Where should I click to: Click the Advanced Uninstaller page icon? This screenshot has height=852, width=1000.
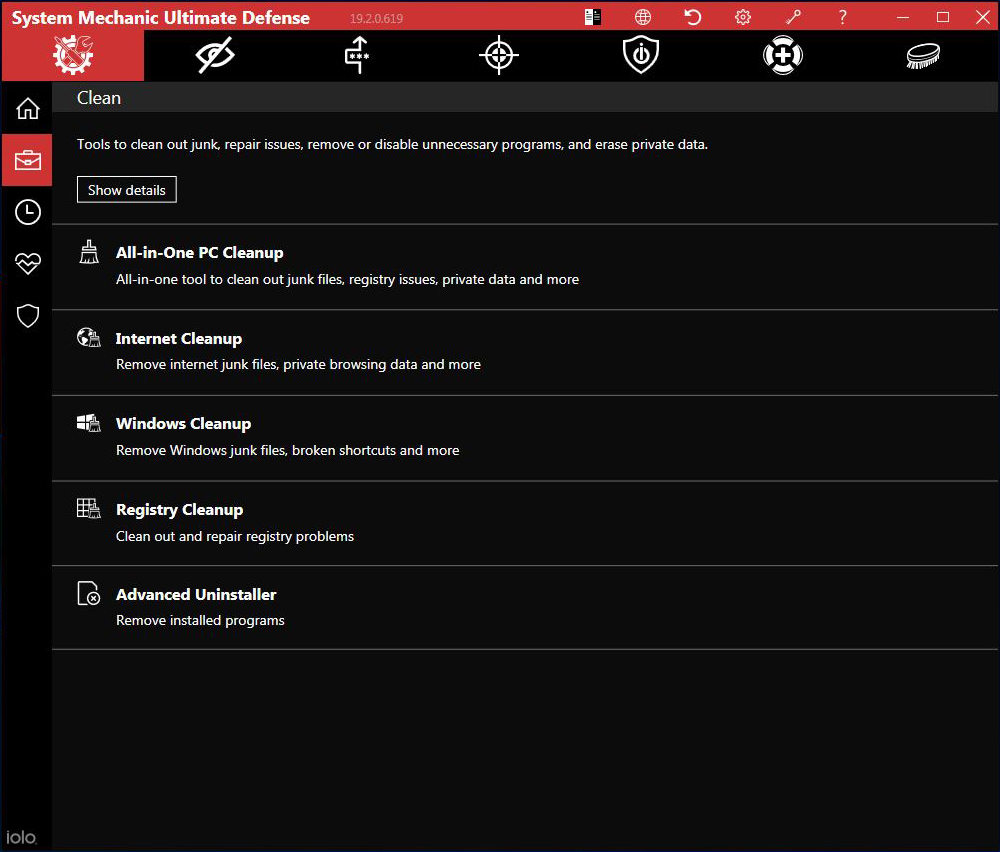click(x=89, y=593)
